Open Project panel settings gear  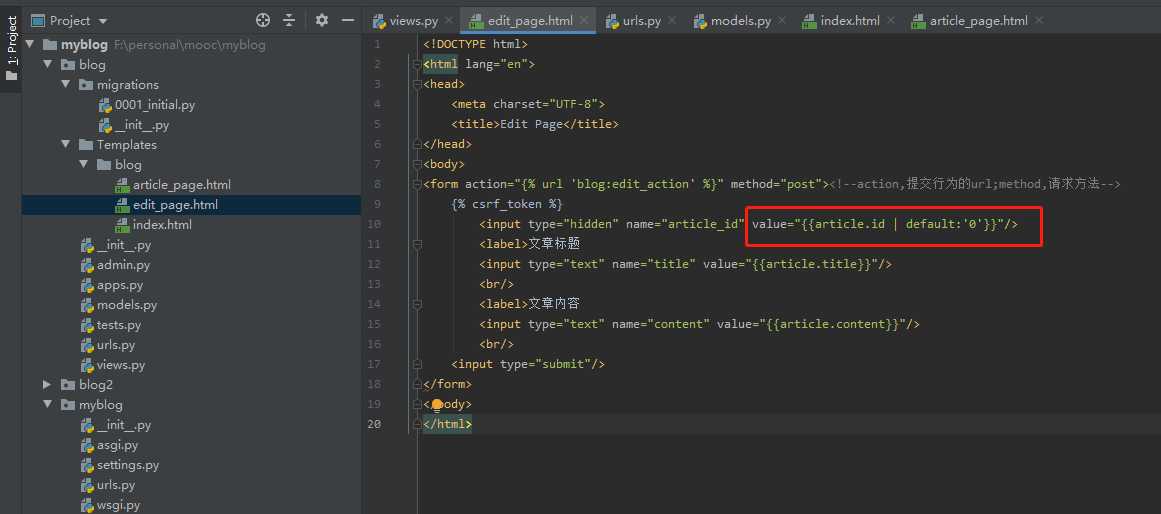point(321,20)
